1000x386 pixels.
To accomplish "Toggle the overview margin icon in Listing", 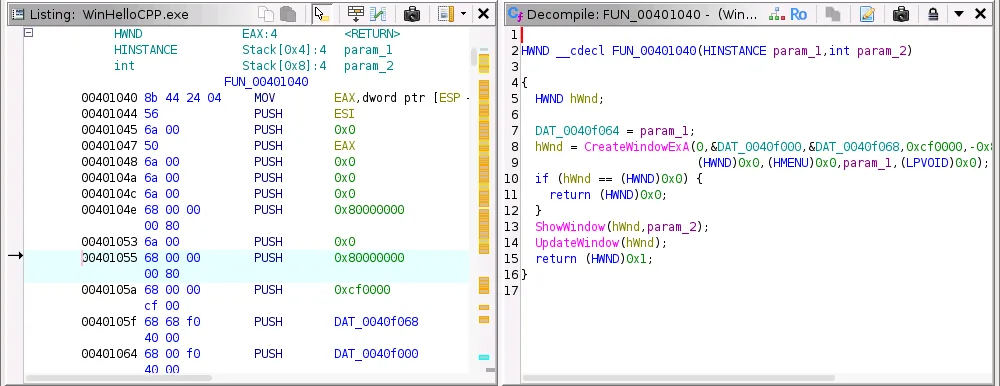I will [x=446, y=13].
